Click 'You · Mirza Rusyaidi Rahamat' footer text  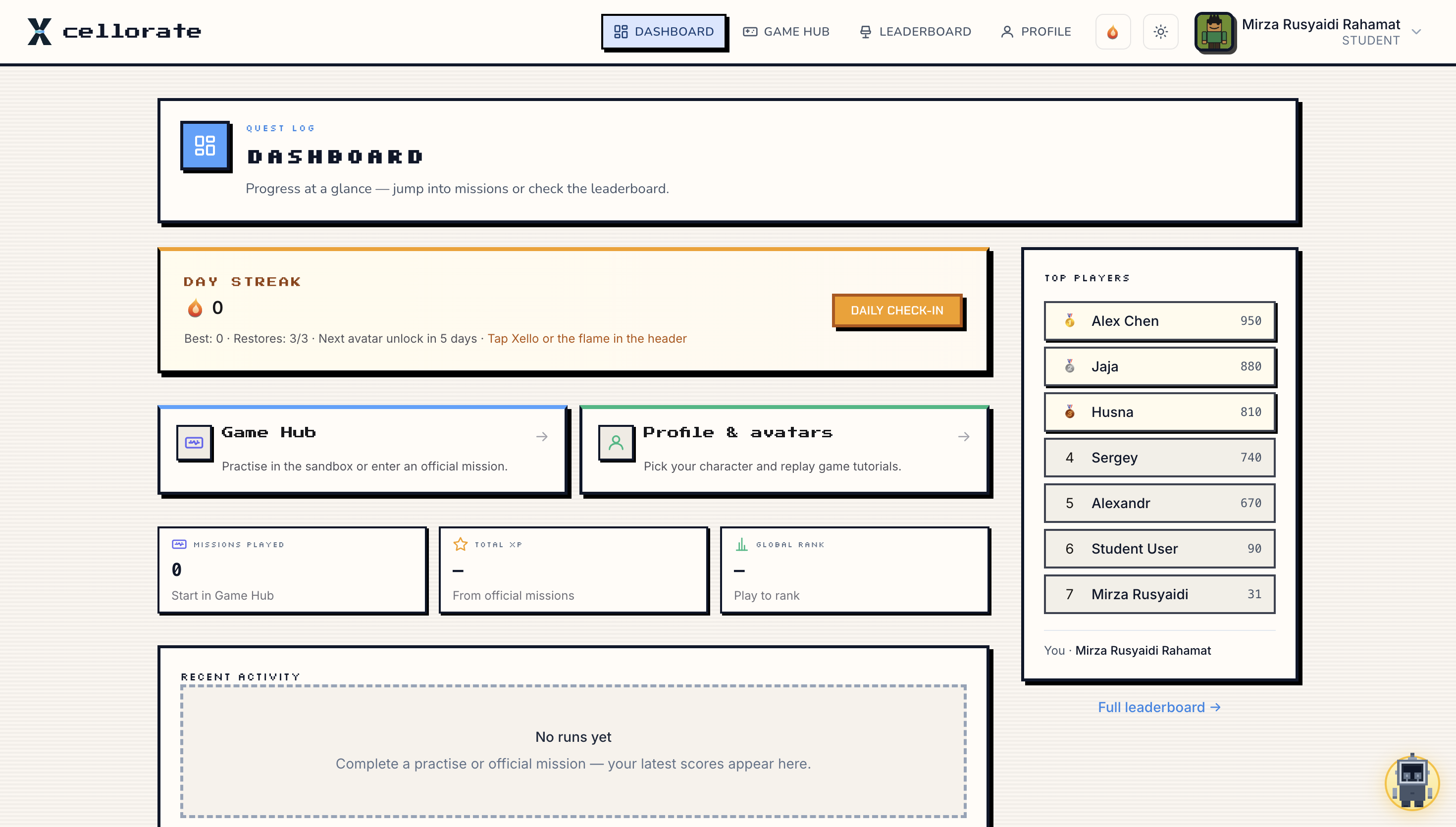1127,650
